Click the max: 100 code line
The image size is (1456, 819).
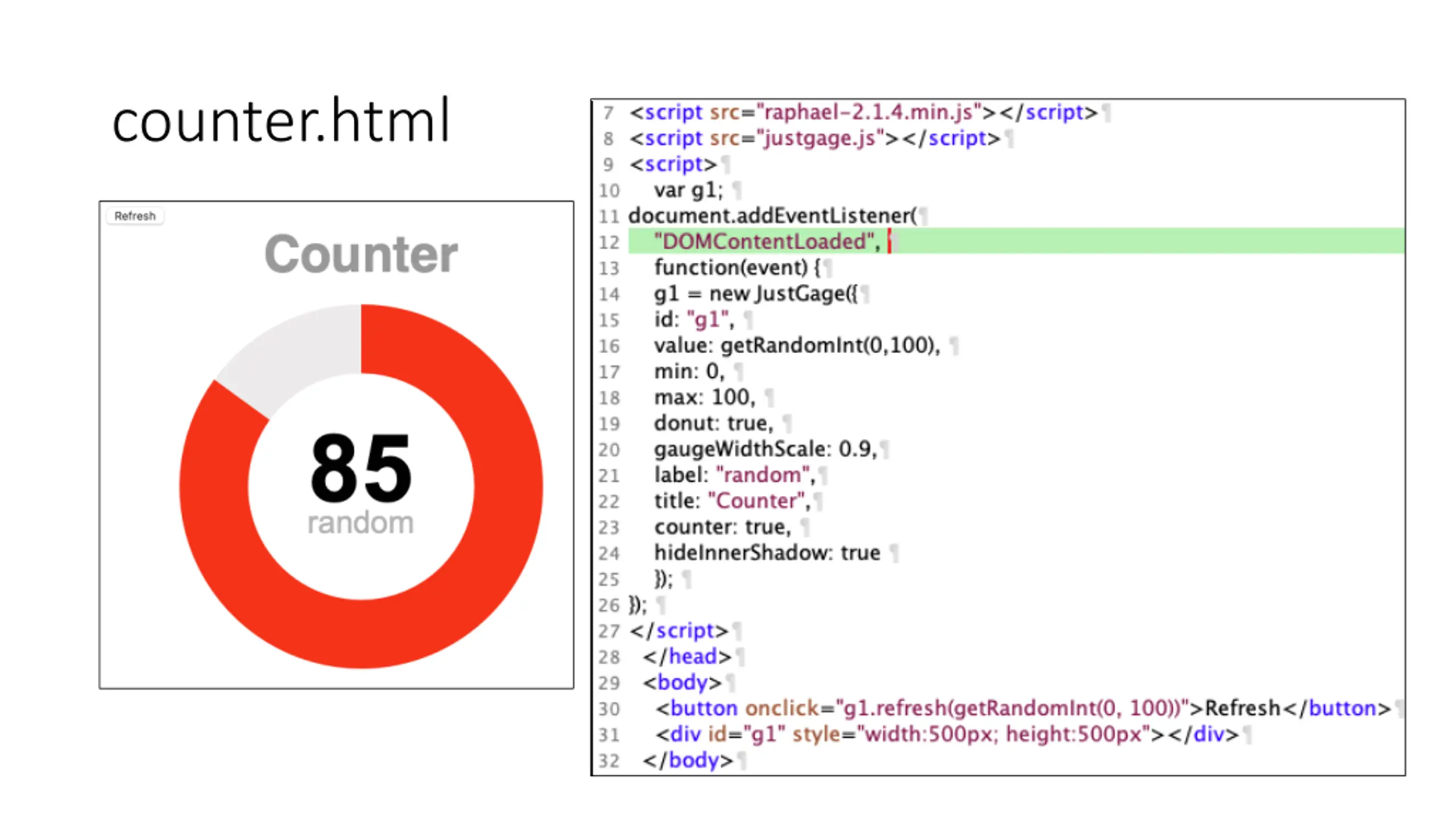[x=705, y=397]
